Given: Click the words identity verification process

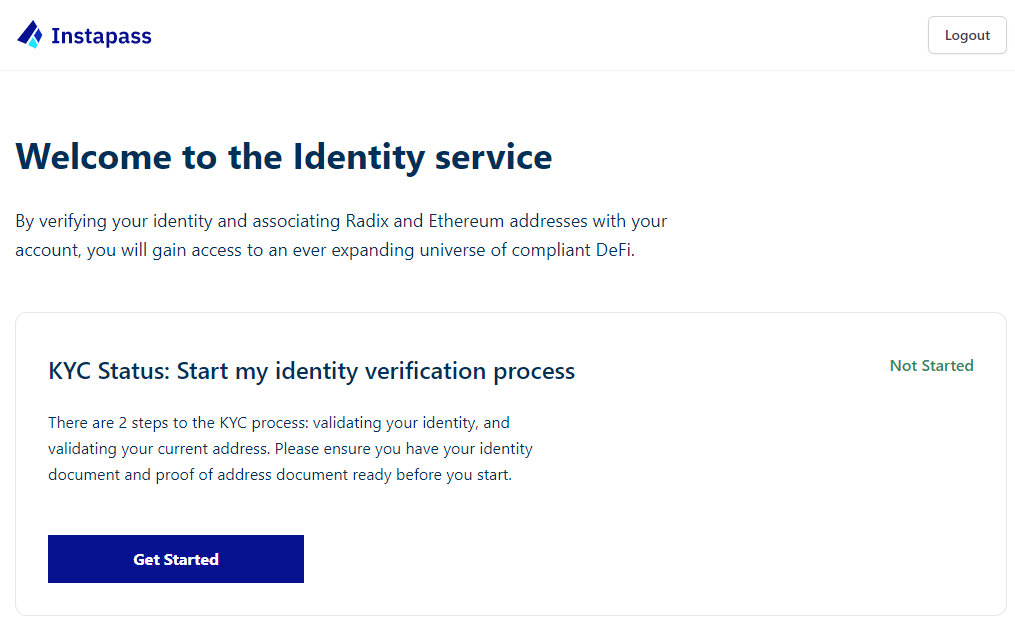Looking at the screenshot, I should click(x=425, y=371).
